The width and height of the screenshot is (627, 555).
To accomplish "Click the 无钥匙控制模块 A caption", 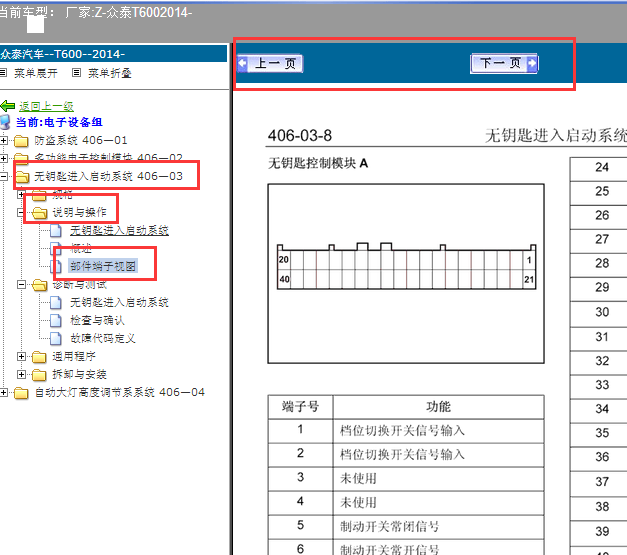I will click(318, 163).
